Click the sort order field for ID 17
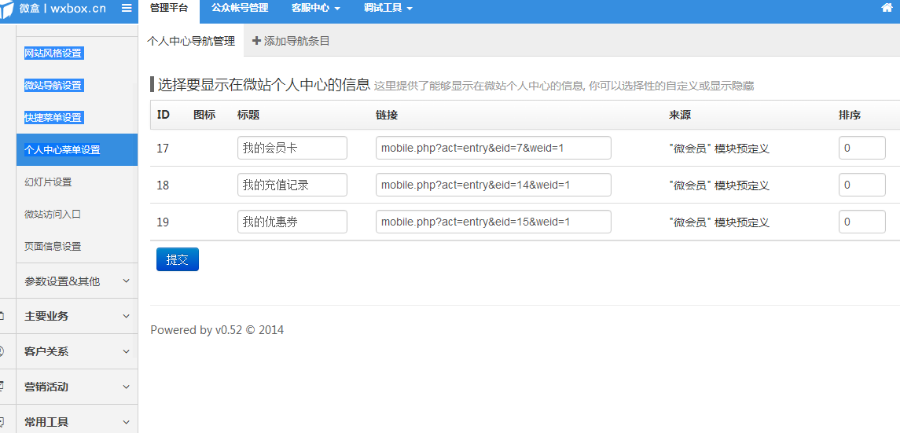The height and width of the screenshot is (433, 900). tap(862, 148)
